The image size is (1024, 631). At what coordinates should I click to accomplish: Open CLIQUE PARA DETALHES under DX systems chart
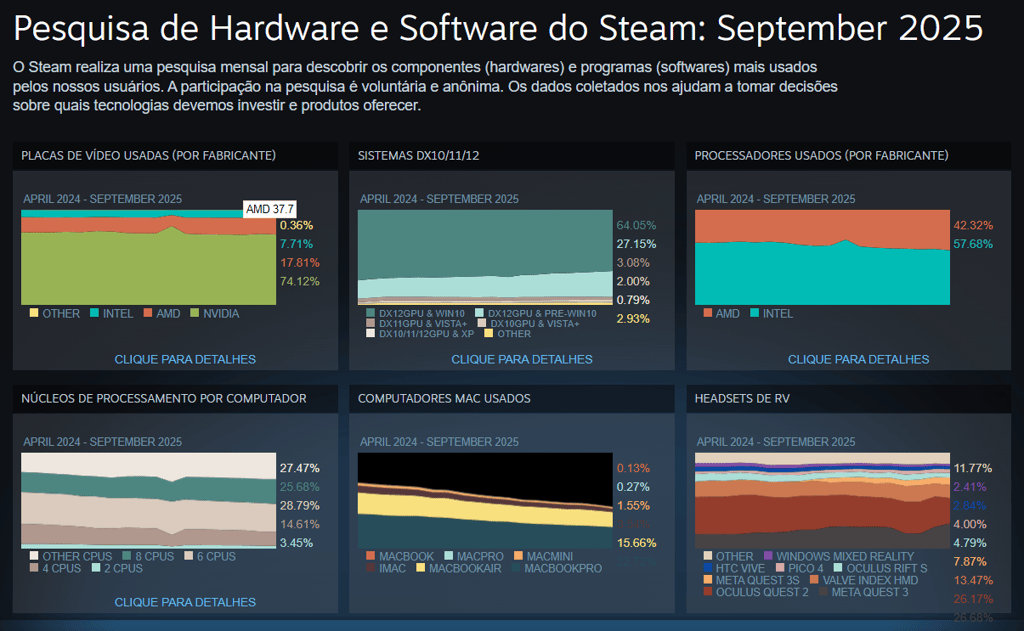pyautogui.click(x=522, y=359)
